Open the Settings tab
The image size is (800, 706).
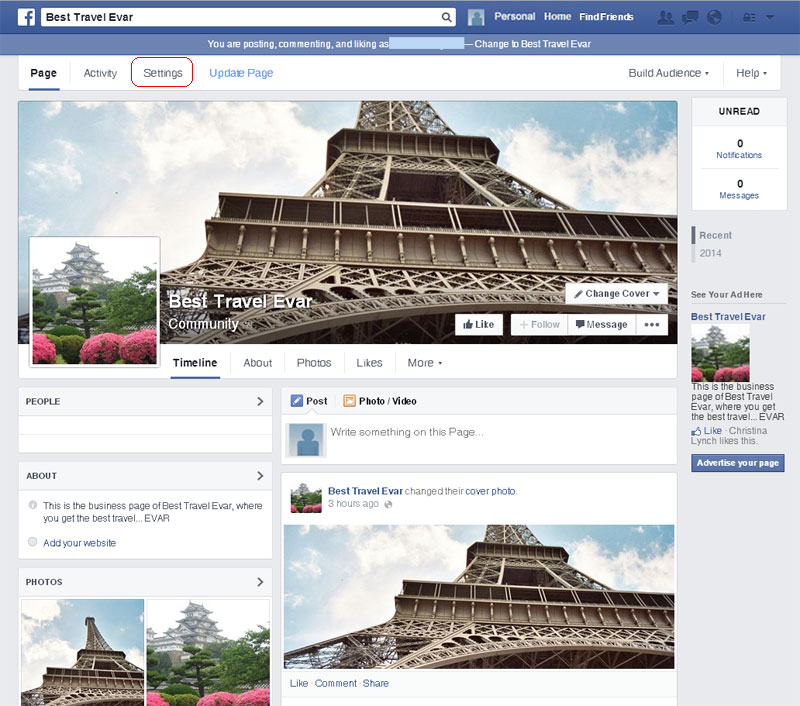point(162,73)
